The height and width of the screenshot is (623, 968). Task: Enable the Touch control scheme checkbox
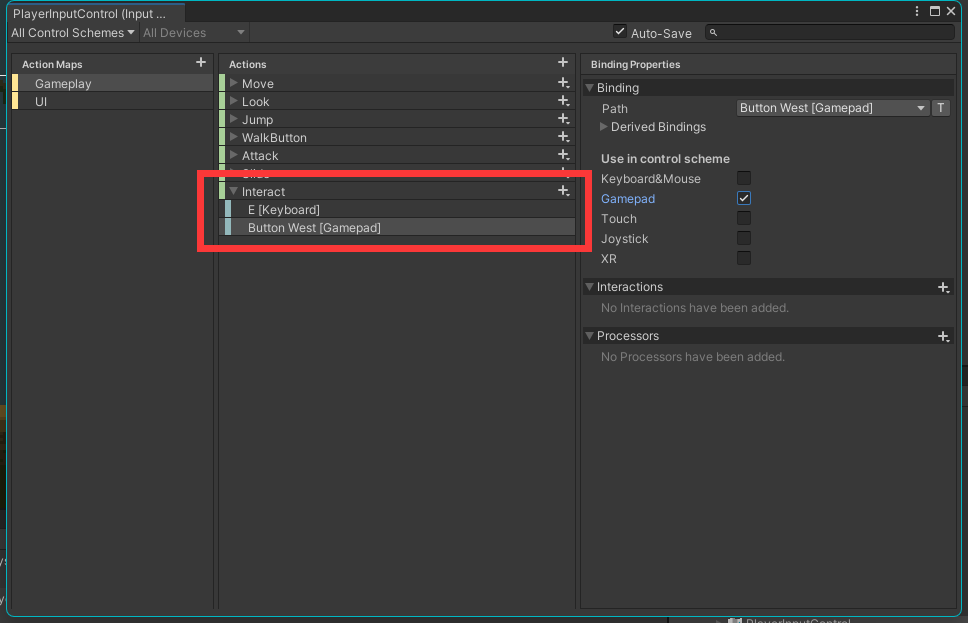[744, 218]
